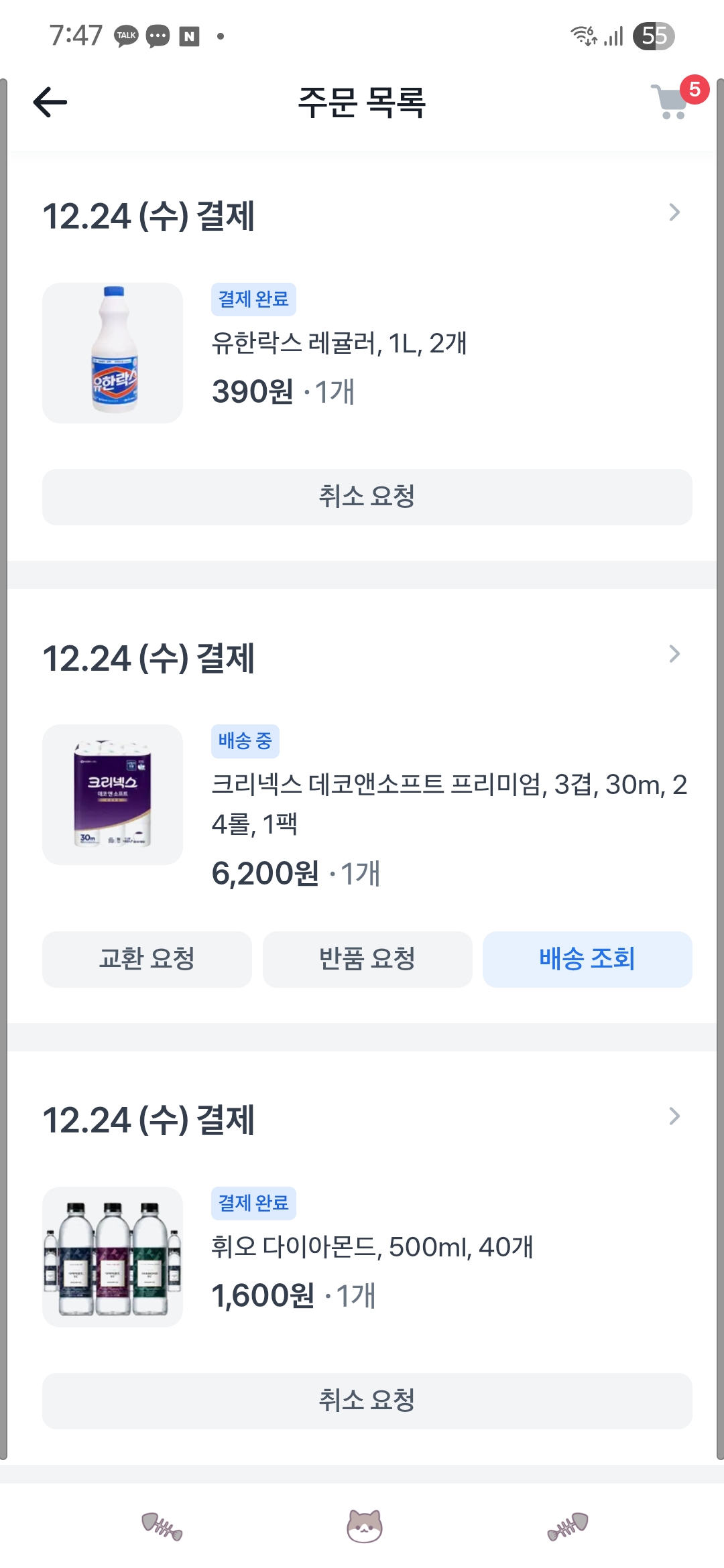Open KakaoTalk notification in status bar
The width and height of the screenshot is (724, 1568).
coord(126,36)
